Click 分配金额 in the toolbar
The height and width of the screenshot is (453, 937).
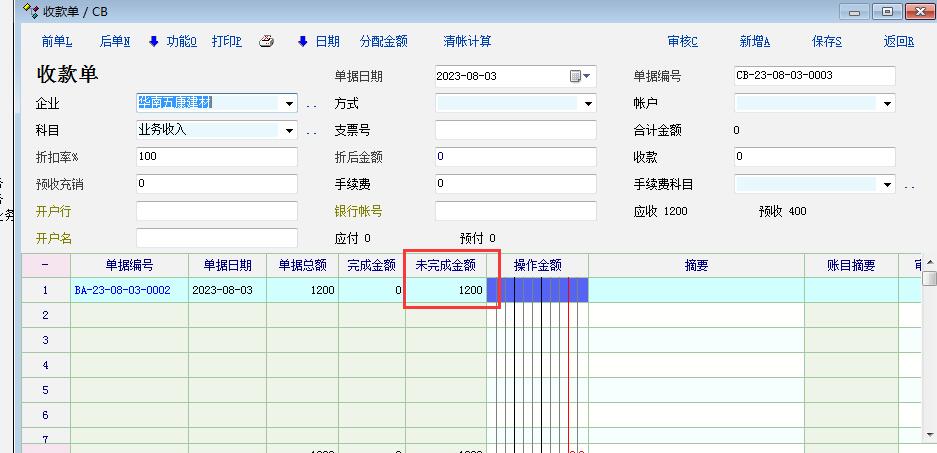click(x=383, y=42)
